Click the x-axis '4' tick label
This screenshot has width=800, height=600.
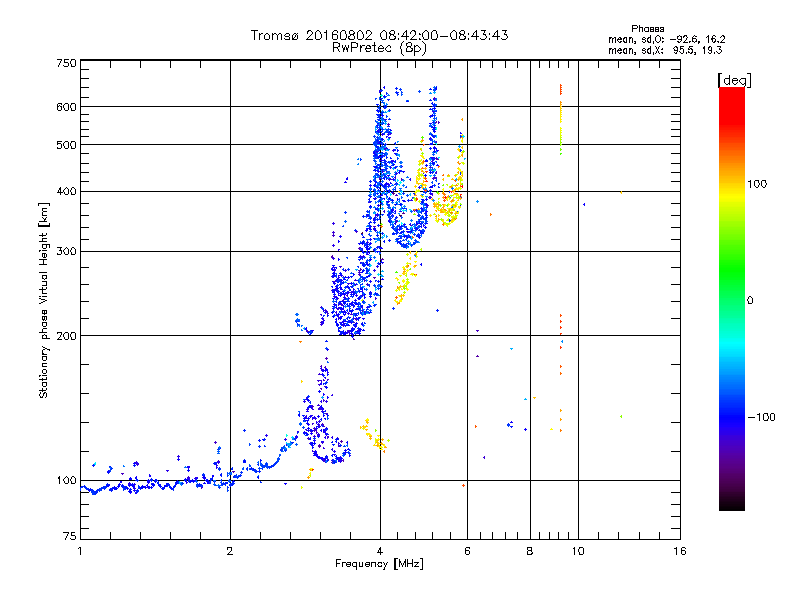tap(380, 551)
